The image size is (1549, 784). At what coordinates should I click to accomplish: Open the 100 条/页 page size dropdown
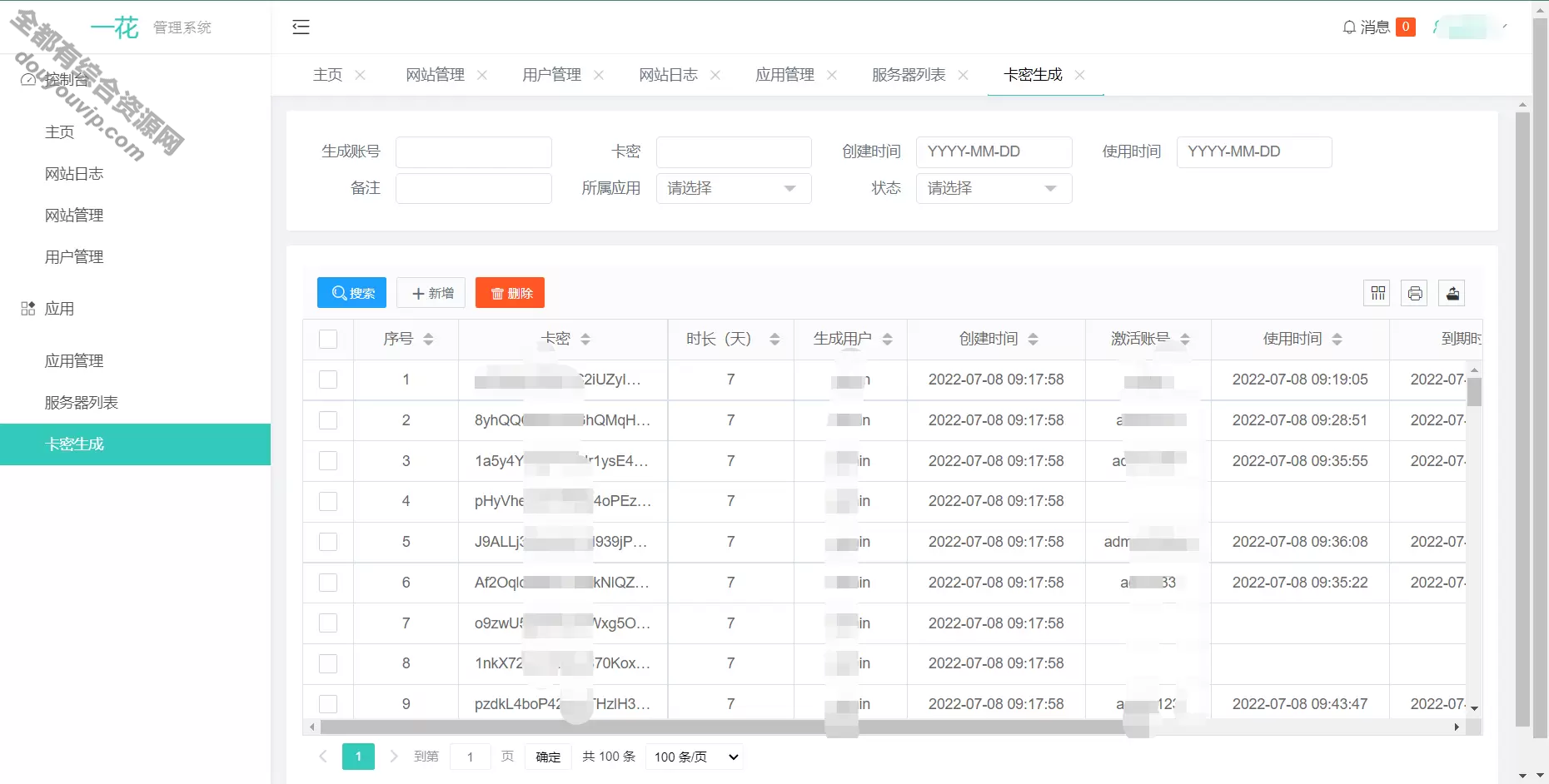pos(696,757)
